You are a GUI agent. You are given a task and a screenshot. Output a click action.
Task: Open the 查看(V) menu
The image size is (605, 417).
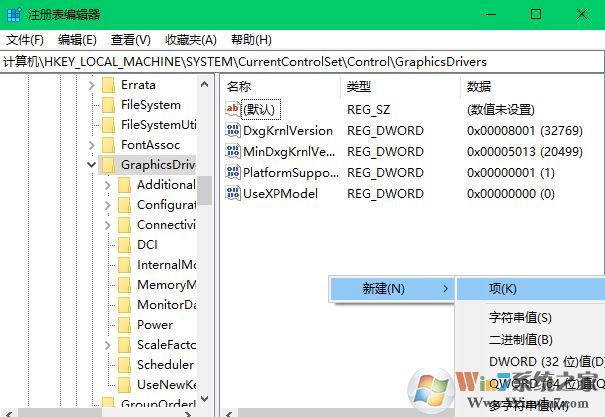[x=130, y=40]
